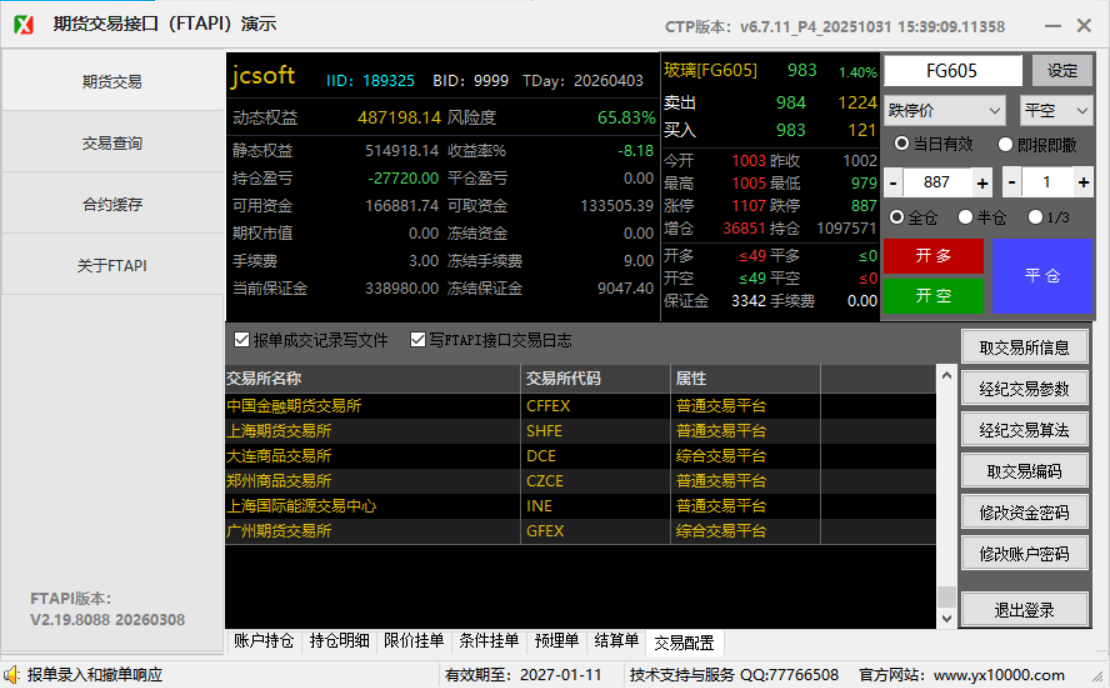The image size is (1110, 688).
Task: Choose the 半仓 radio option
Action: pos(965,217)
